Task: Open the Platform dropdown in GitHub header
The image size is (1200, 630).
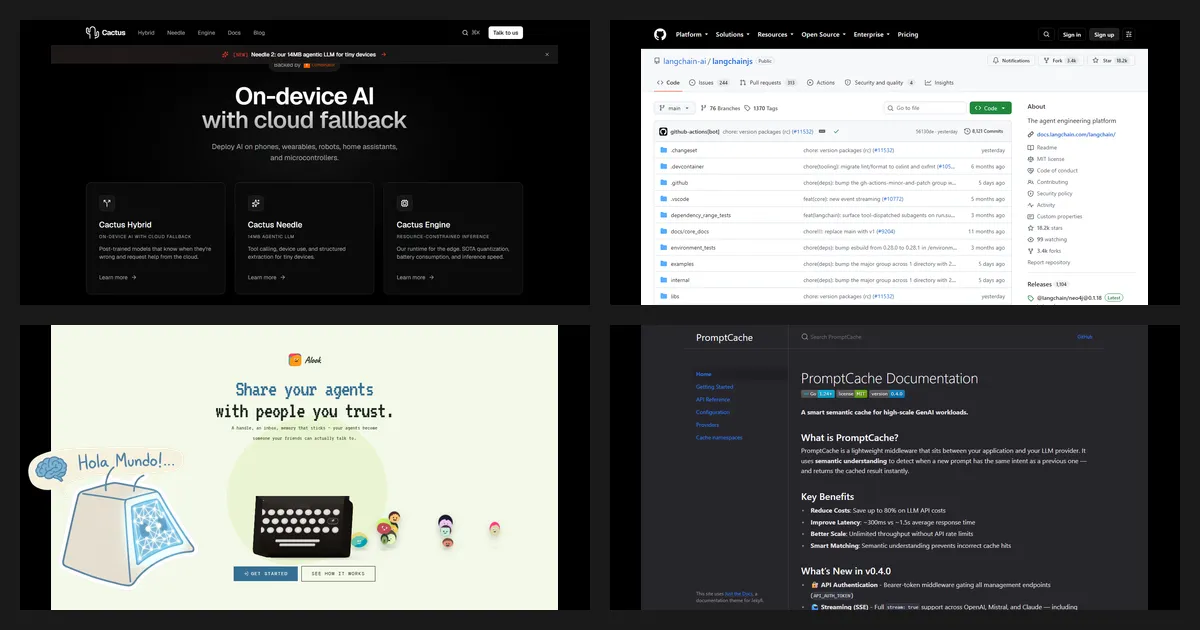Action: [x=691, y=34]
